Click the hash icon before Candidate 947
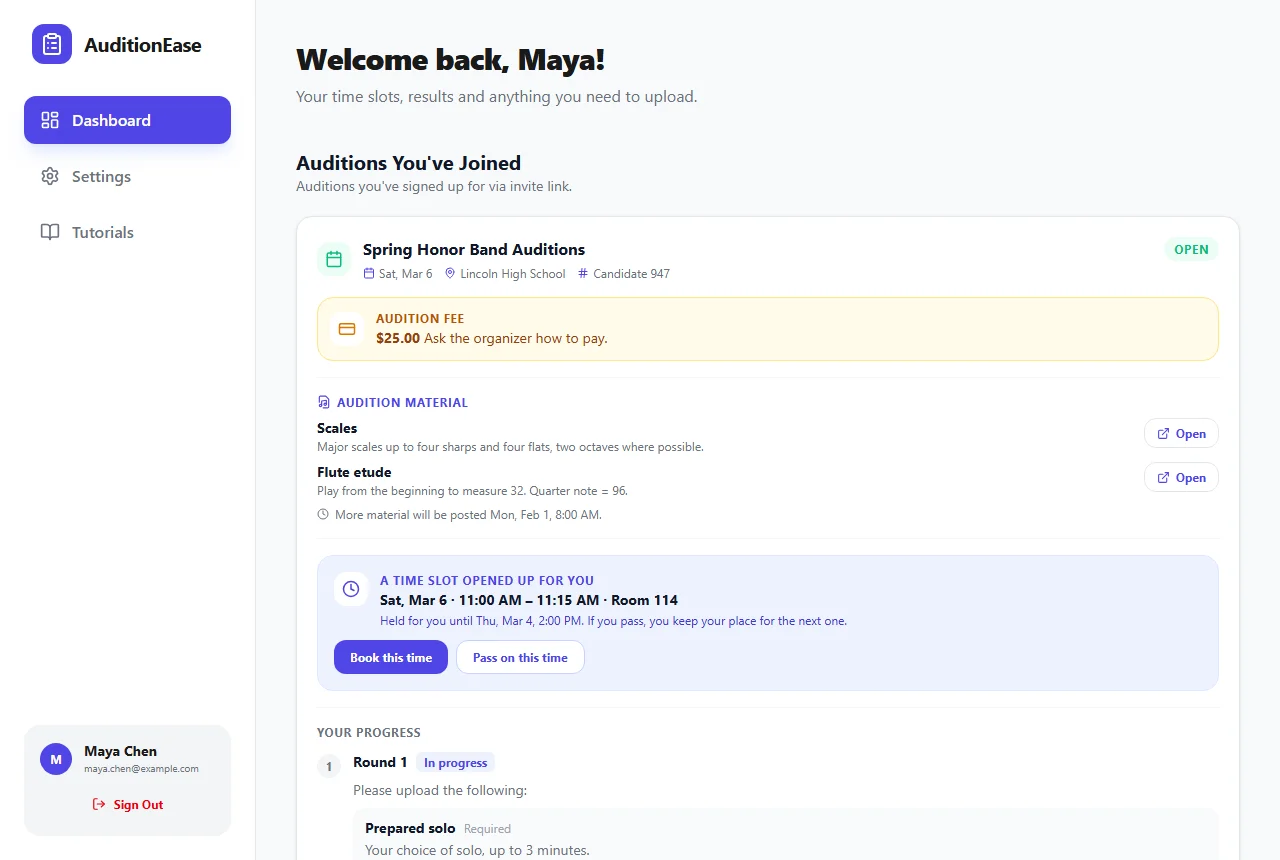The image size is (1280, 860). point(583,274)
